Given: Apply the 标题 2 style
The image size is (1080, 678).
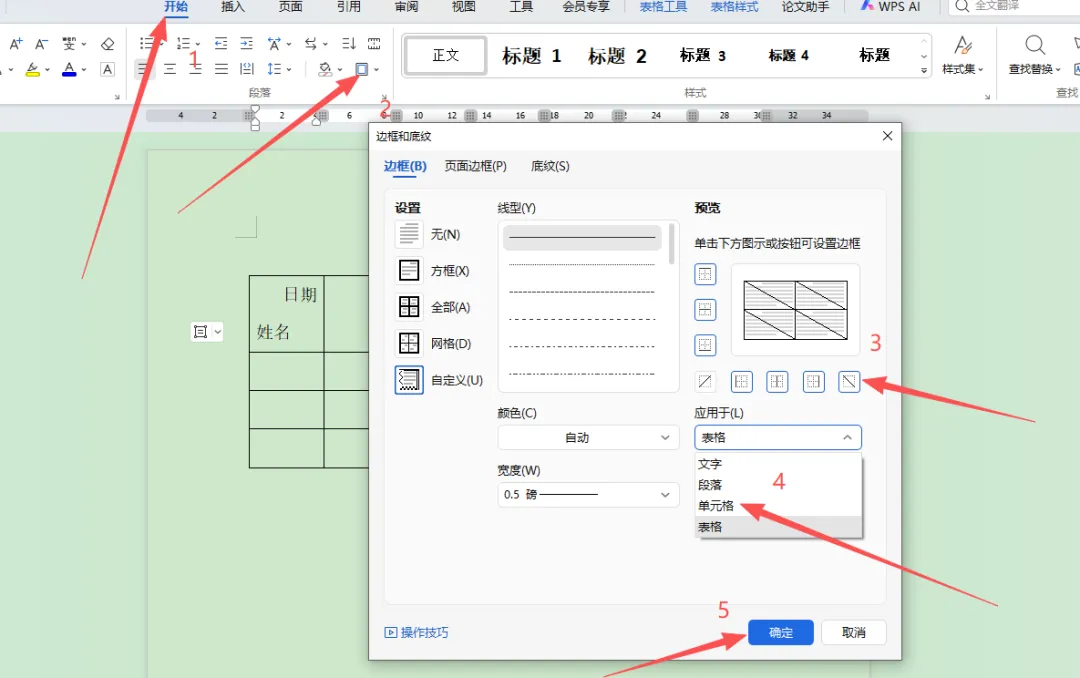Looking at the screenshot, I should (617, 56).
